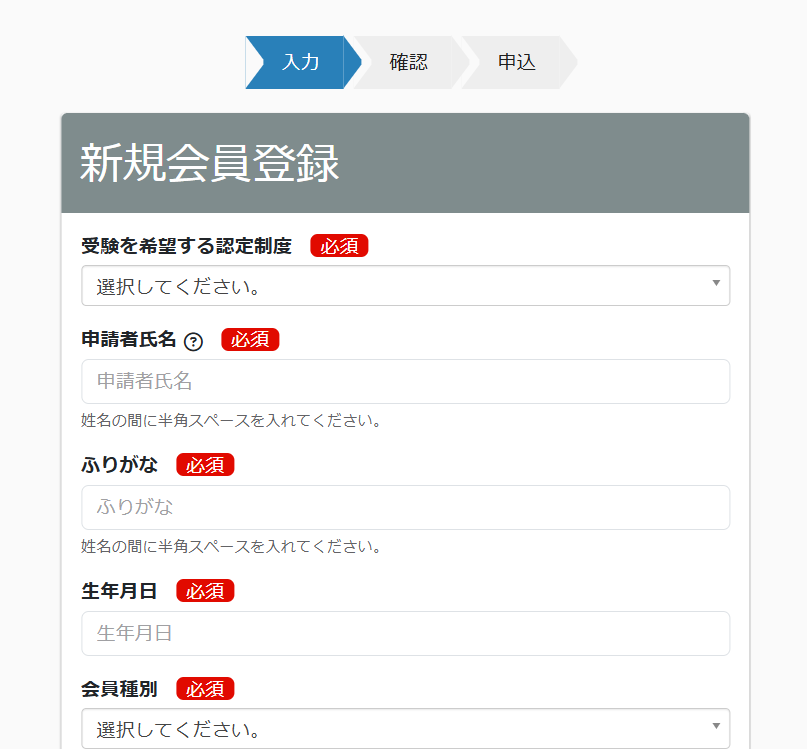Switch to the 申込 step

click(516, 62)
